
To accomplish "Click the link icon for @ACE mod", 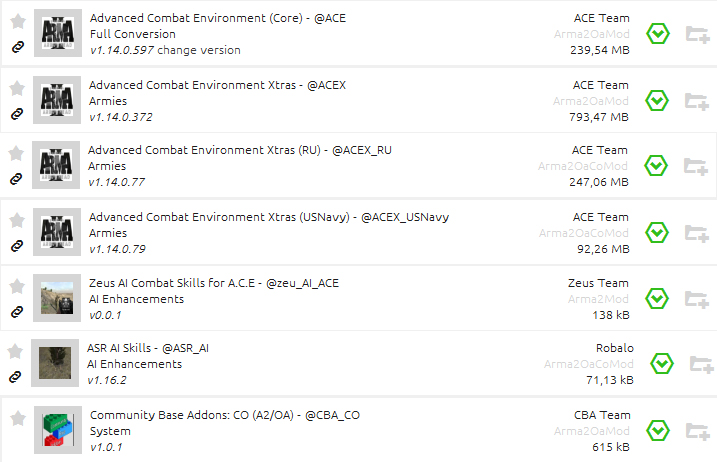I will coord(17,47).
